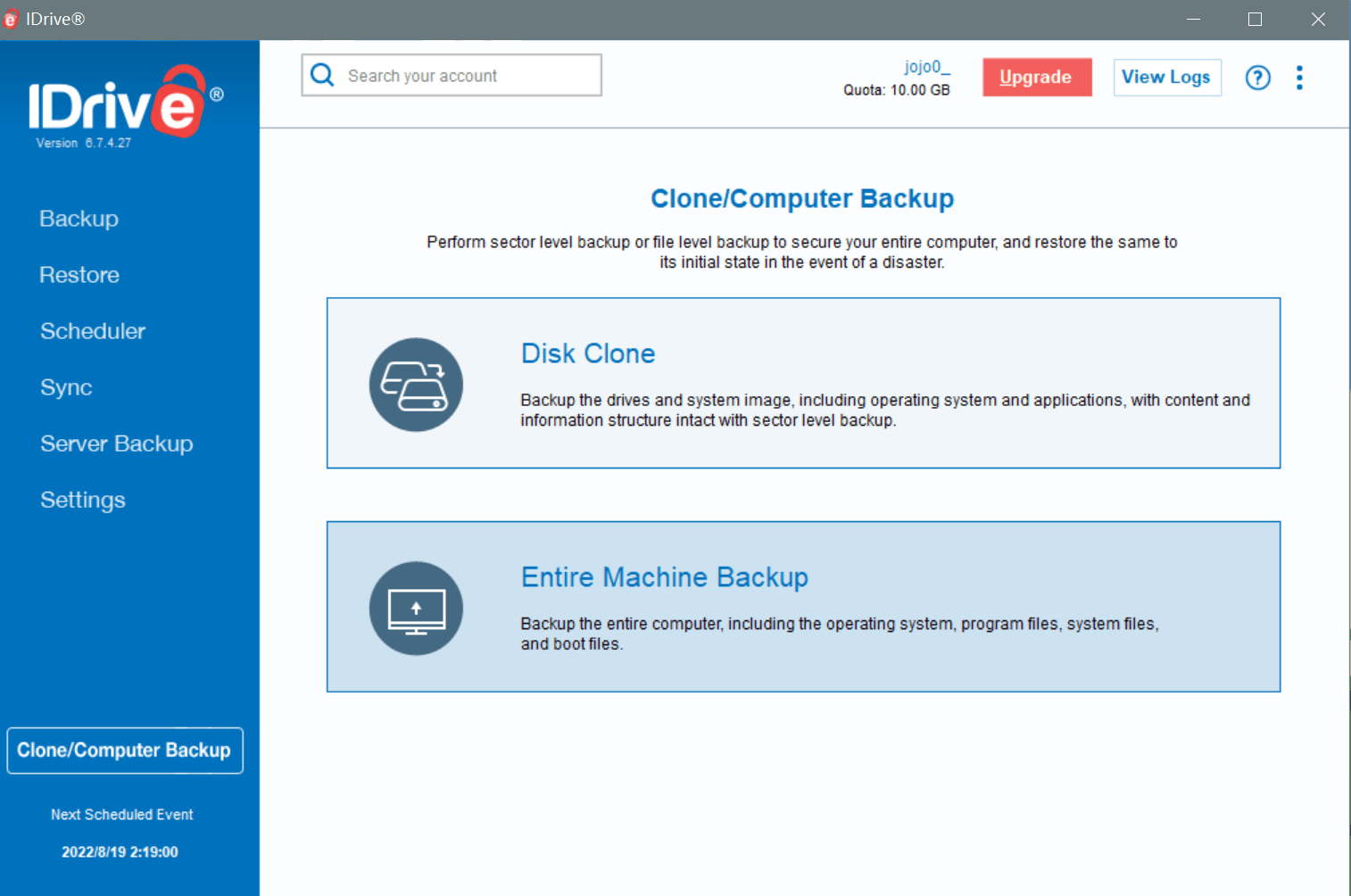Click the search magnifier icon
Image resolution: width=1351 pixels, height=896 pixels.
[322, 75]
